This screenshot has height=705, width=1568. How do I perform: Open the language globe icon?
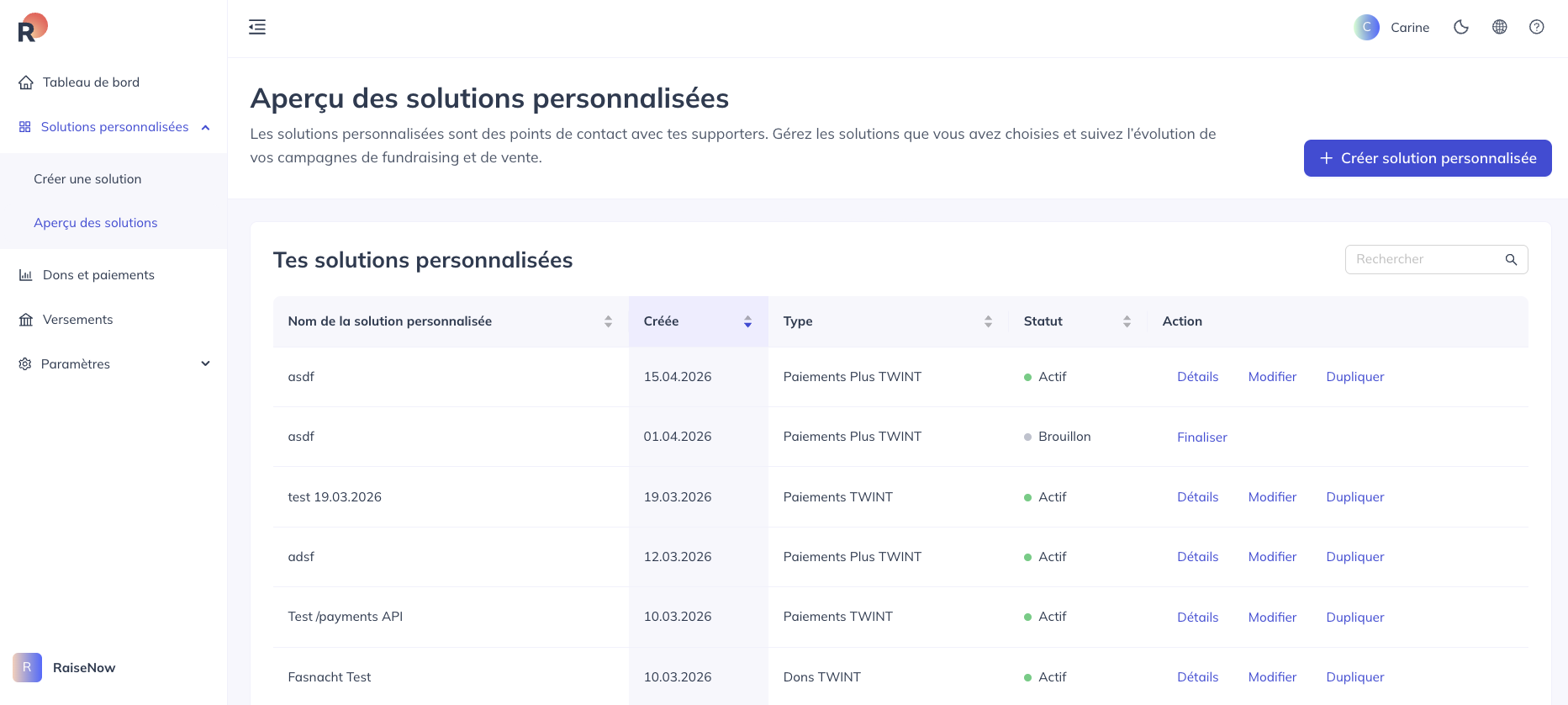[1499, 27]
